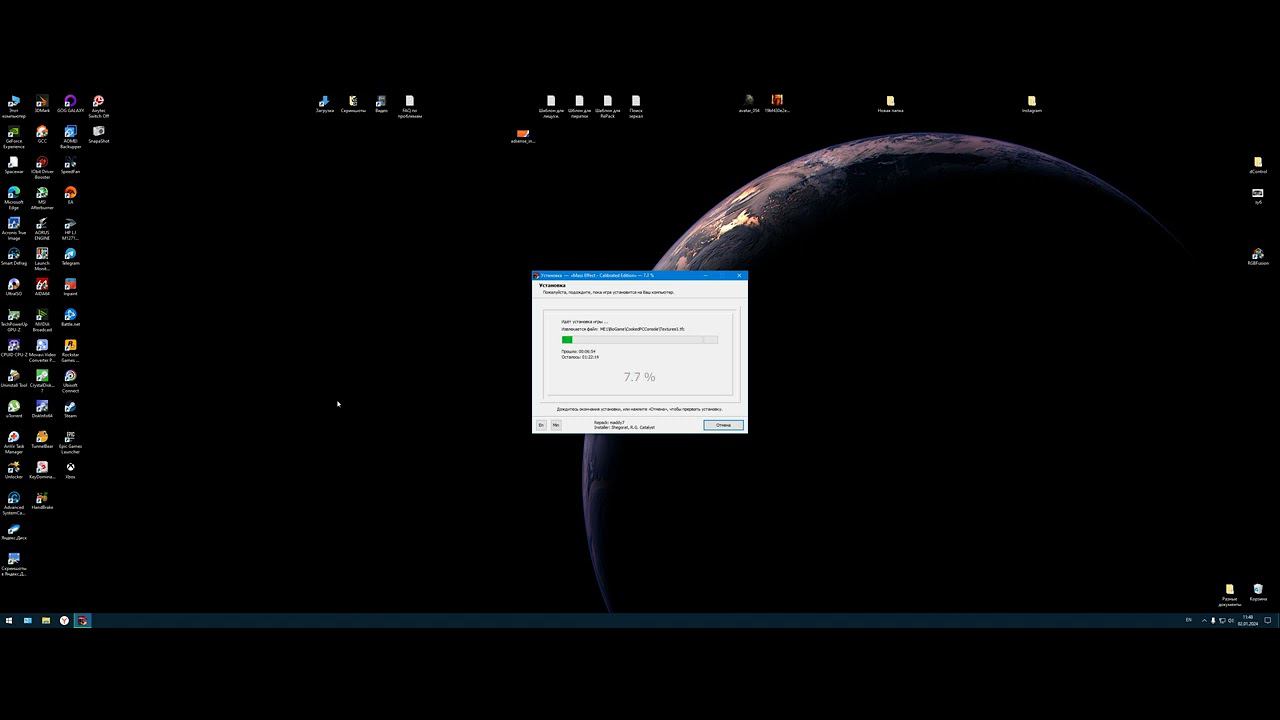Open the notification center icon
This screenshot has width=1280, height=720.
click(x=1268, y=620)
